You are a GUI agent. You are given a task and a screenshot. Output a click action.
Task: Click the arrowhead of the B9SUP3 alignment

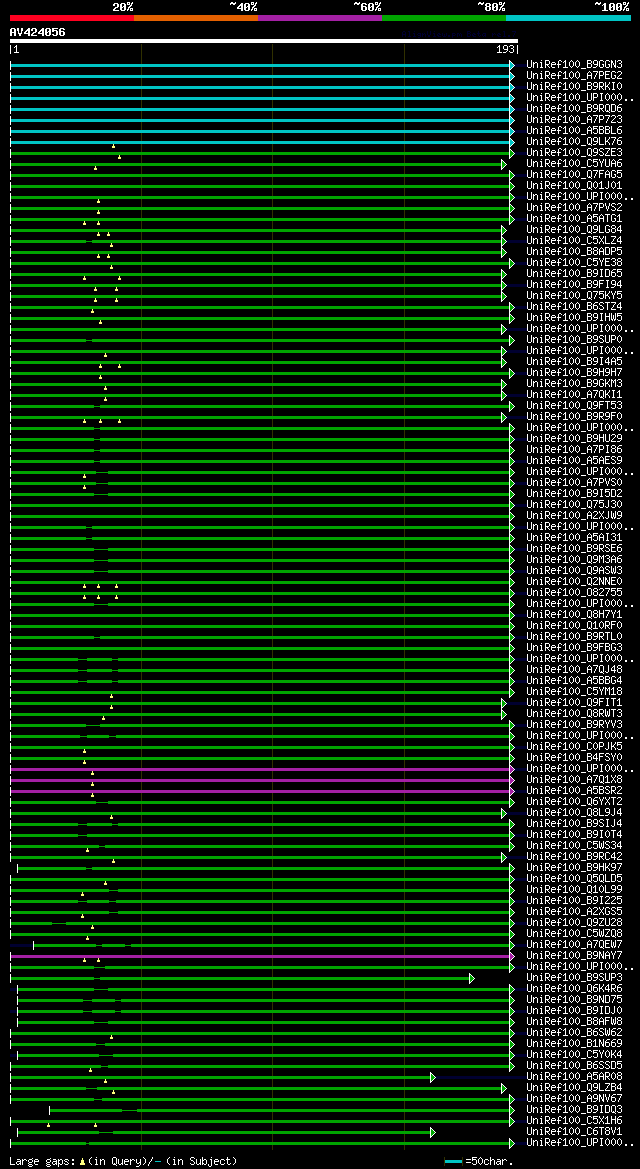pos(471,978)
